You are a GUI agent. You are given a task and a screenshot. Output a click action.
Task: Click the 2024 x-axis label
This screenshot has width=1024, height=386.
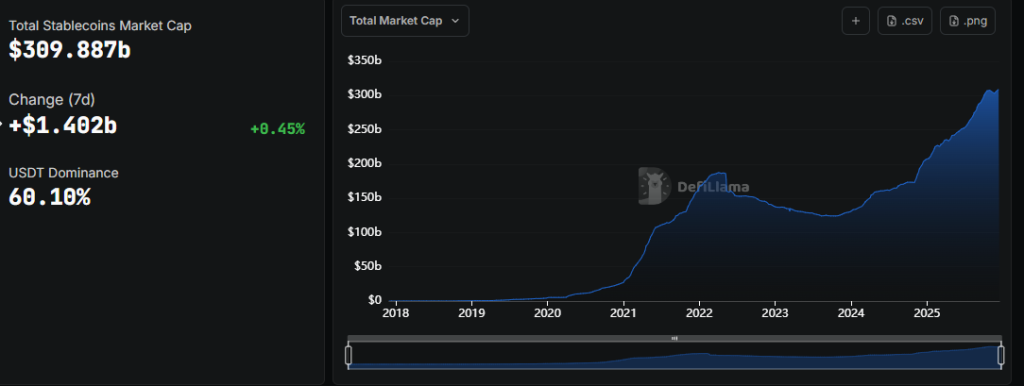click(x=851, y=313)
